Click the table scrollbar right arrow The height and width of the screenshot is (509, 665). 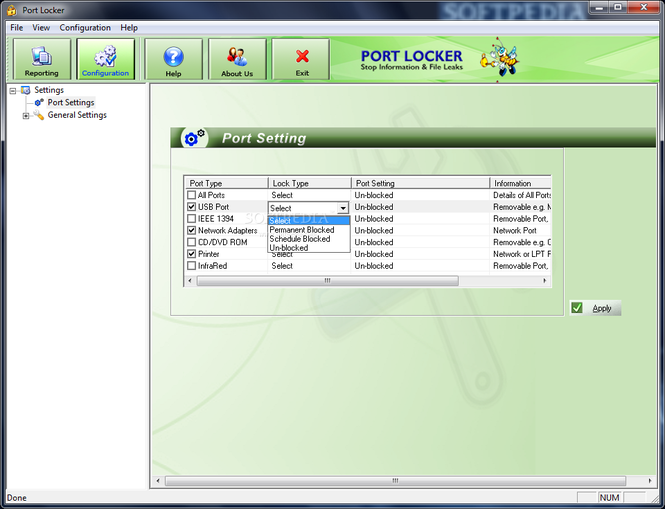click(545, 280)
